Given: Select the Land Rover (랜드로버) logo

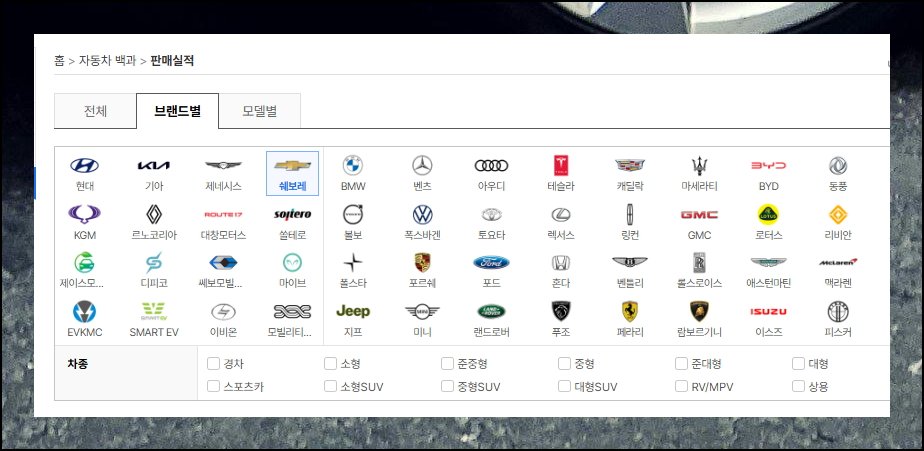Looking at the screenshot, I should click(491, 311).
